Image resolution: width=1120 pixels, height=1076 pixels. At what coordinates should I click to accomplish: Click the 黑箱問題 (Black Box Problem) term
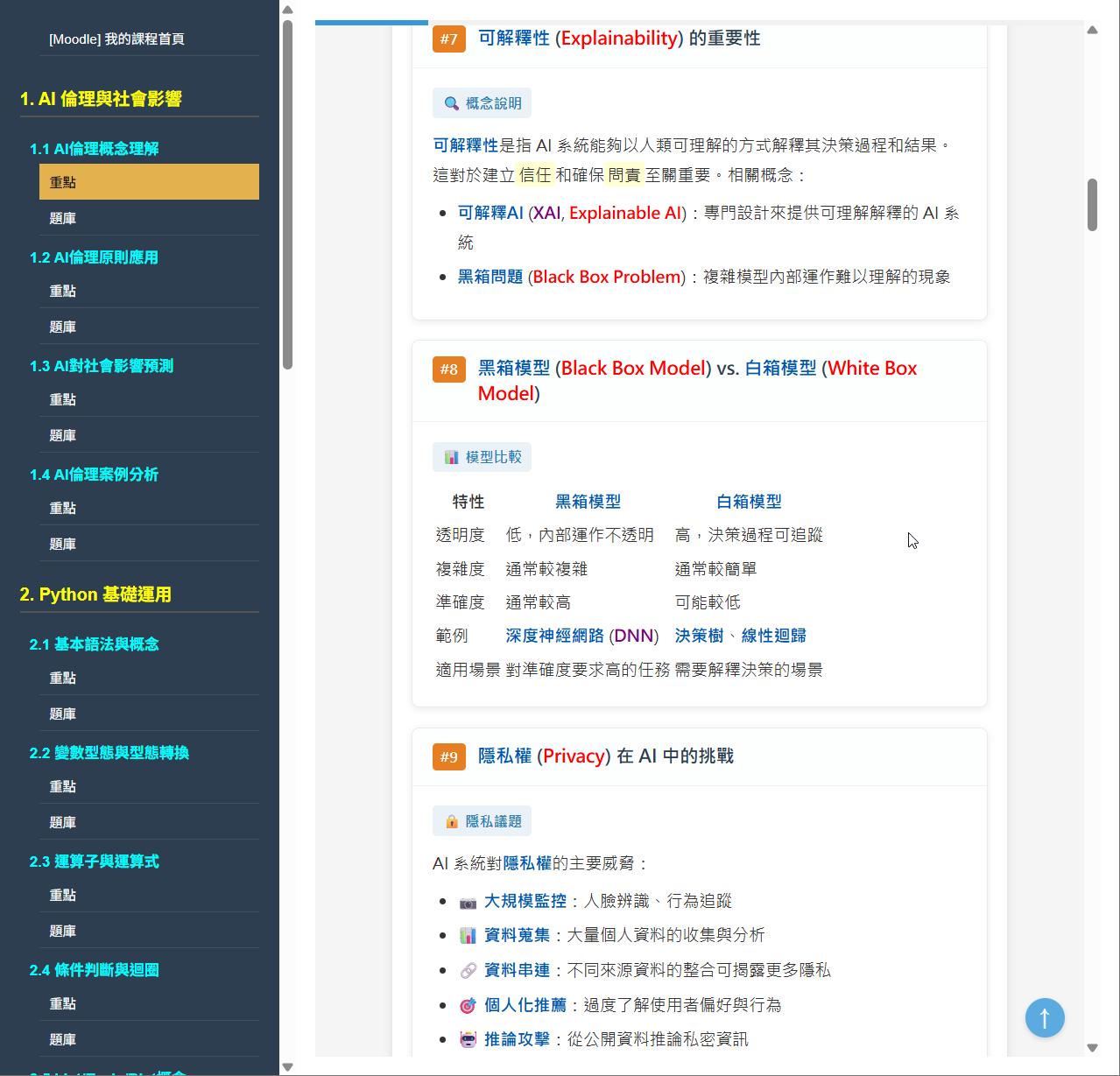click(572, 277)
